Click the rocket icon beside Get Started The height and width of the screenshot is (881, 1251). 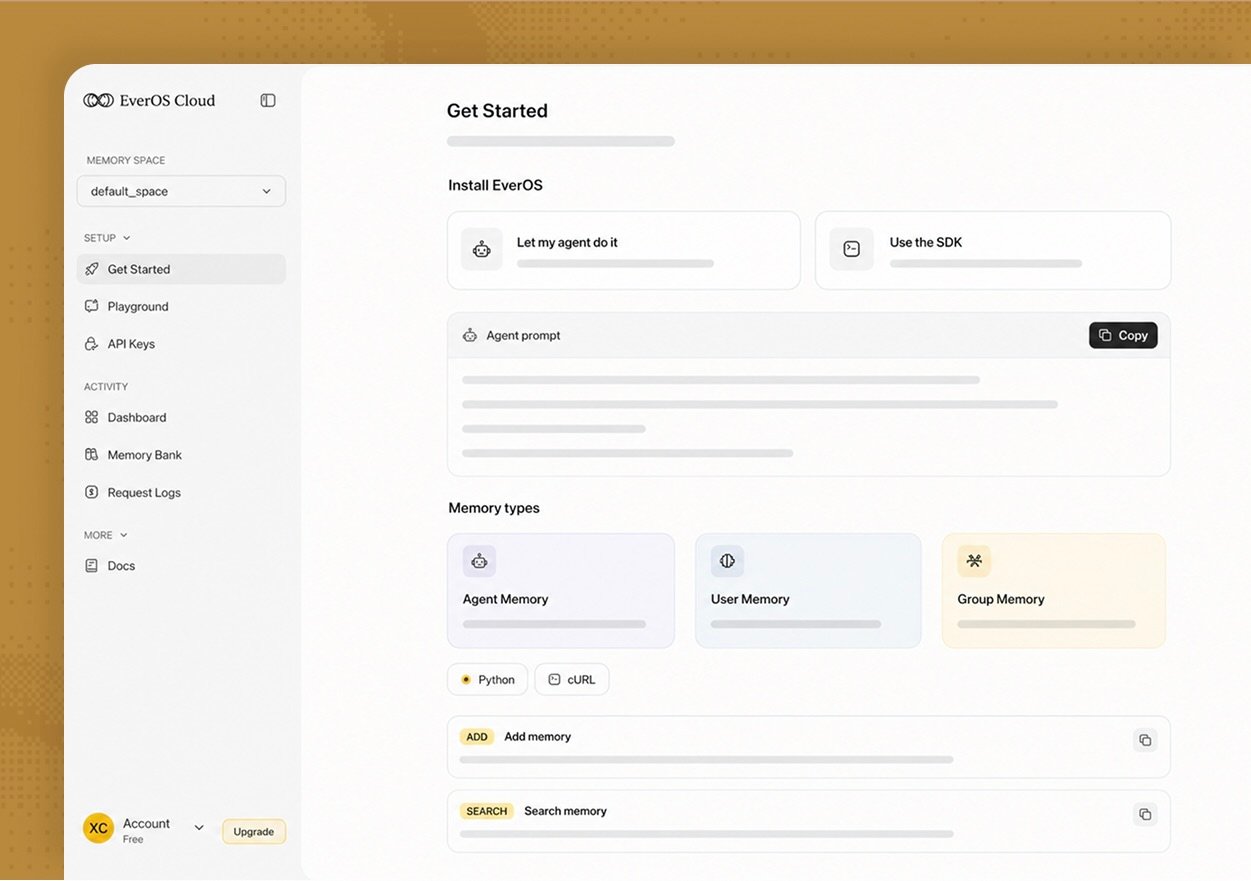click(92, 269)
